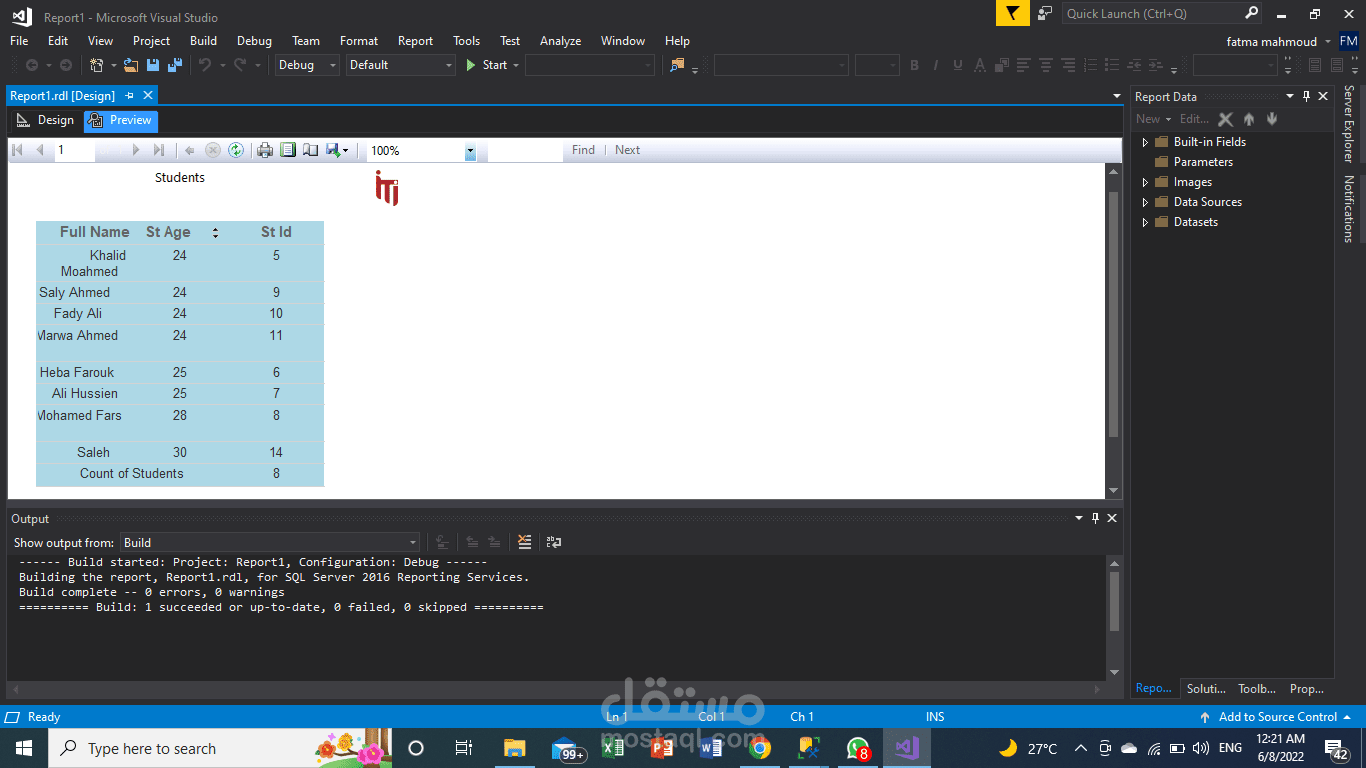Switch to Solution Explorer bottom tab

1206,689
